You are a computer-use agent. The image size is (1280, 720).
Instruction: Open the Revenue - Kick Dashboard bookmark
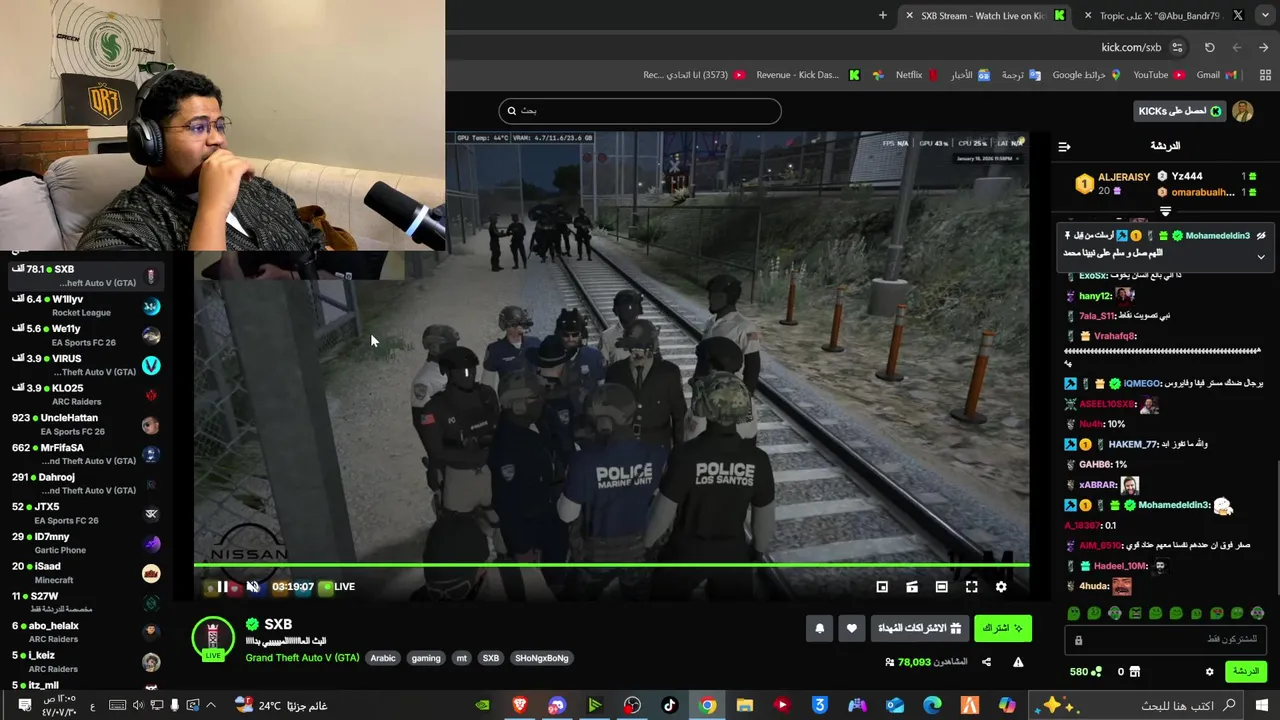click(807, 75)
